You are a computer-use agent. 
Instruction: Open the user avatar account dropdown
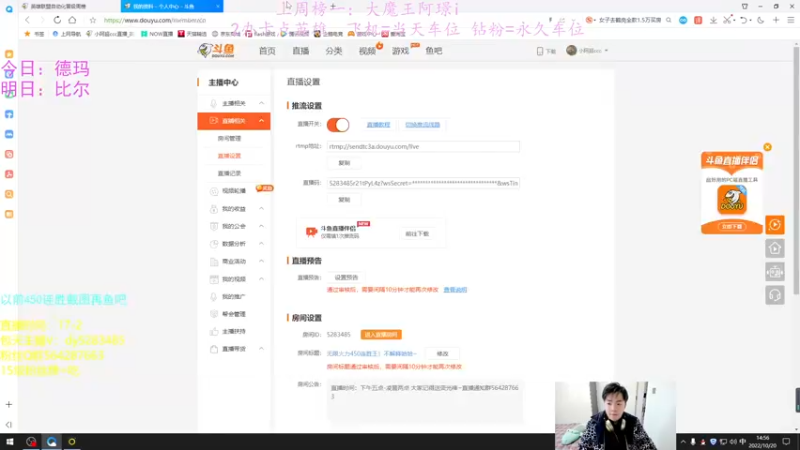point(587,51)
